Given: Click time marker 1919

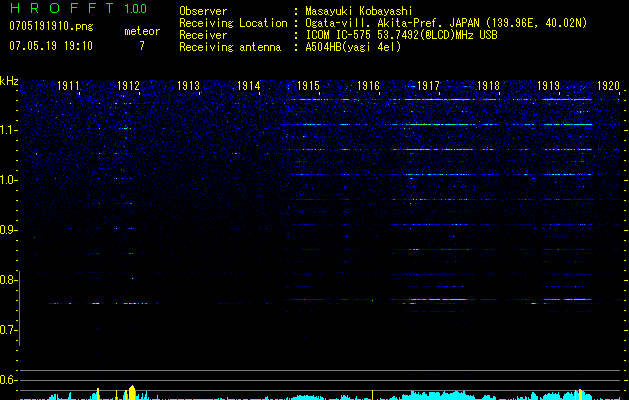Looking at the screenshot, I should pyautogui.click(x=548, y=85).
